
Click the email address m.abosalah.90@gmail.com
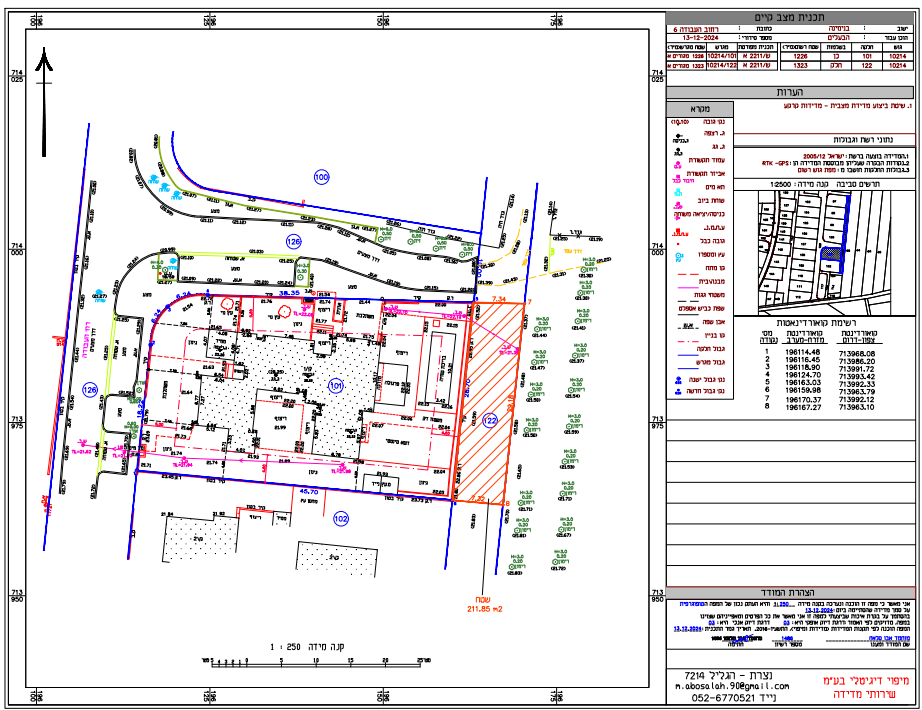(x=731, y=686)
